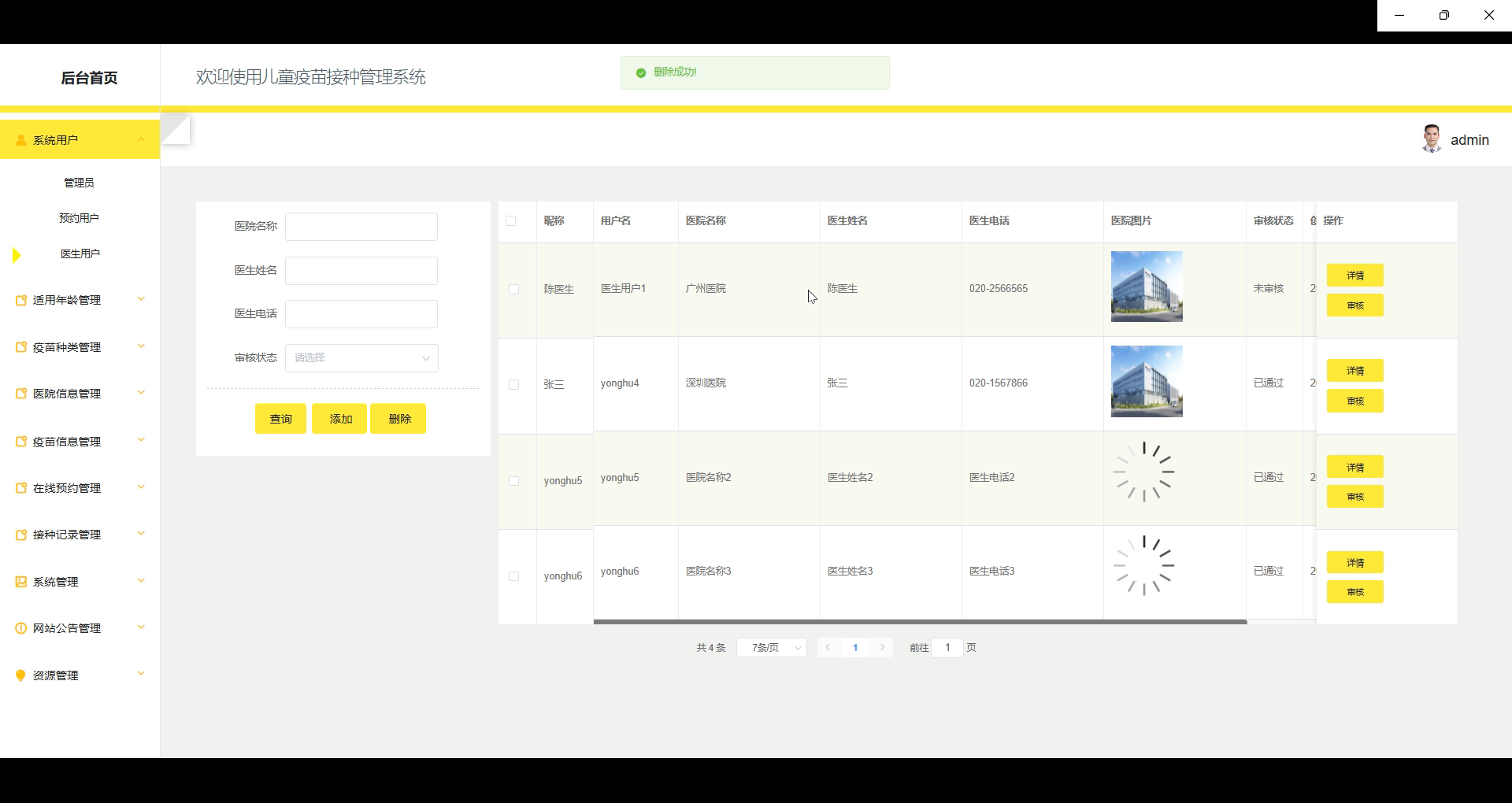Click 审核 for 陈医生 row
Viewport: 1512px width, 803px height.
click(1354, 305)
